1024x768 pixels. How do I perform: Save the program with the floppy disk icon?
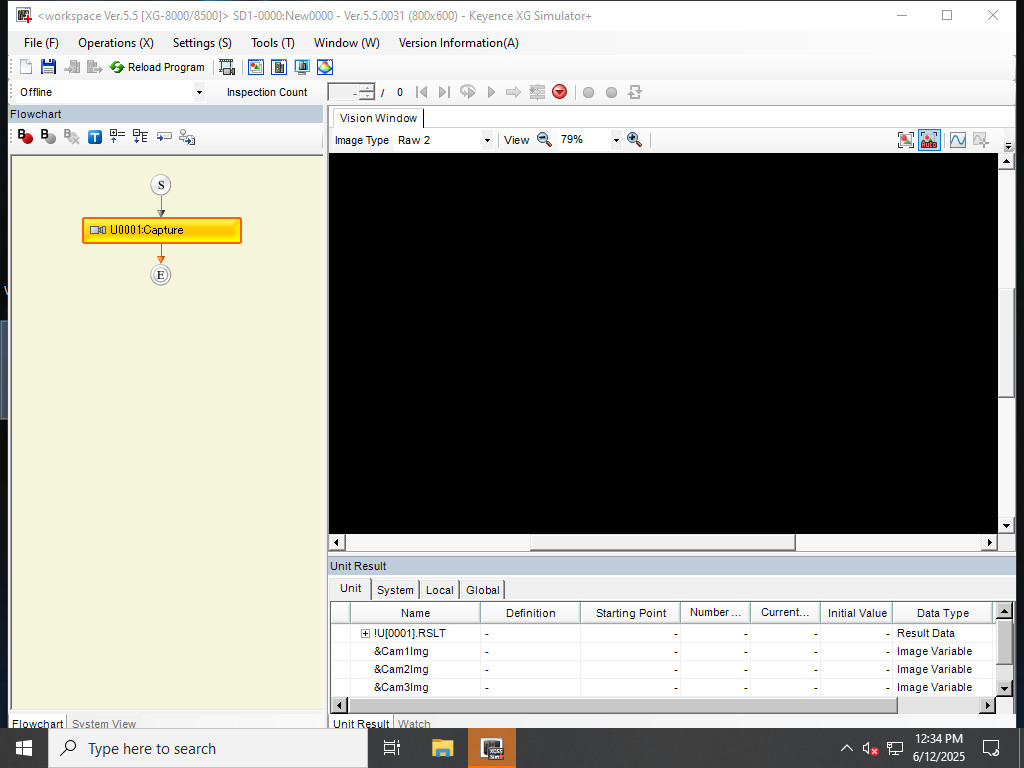tap(48, 67)
